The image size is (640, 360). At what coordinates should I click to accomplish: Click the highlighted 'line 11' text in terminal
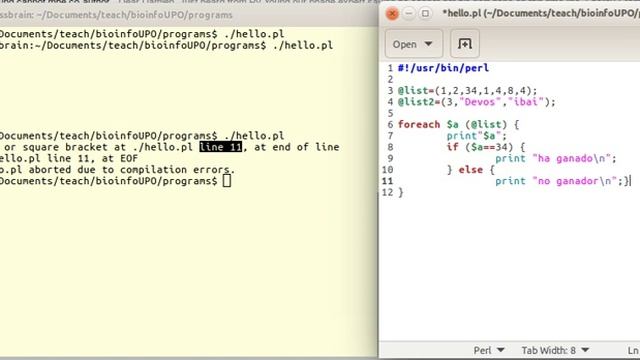220,147
